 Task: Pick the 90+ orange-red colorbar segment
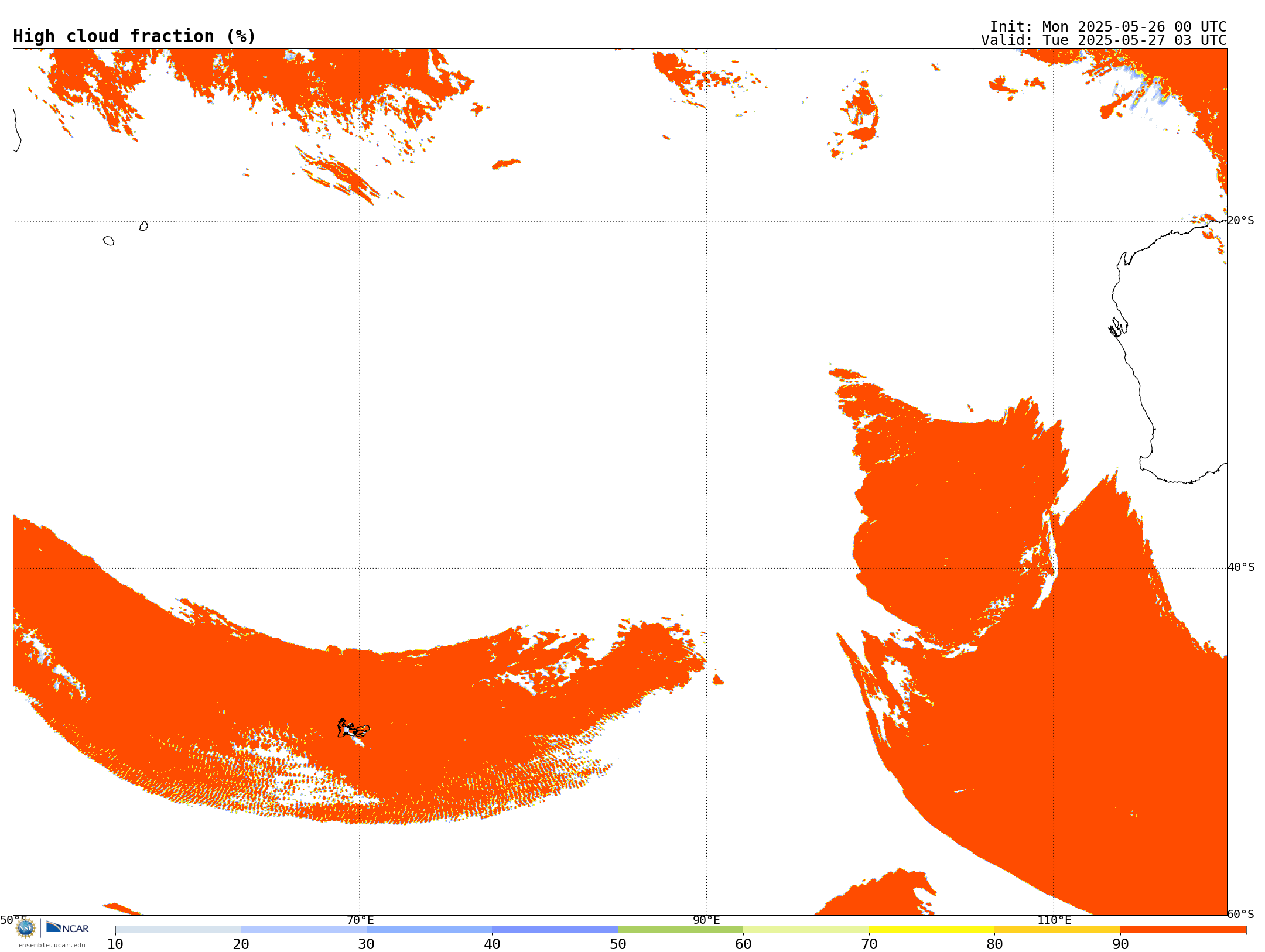pos(1183,930)
